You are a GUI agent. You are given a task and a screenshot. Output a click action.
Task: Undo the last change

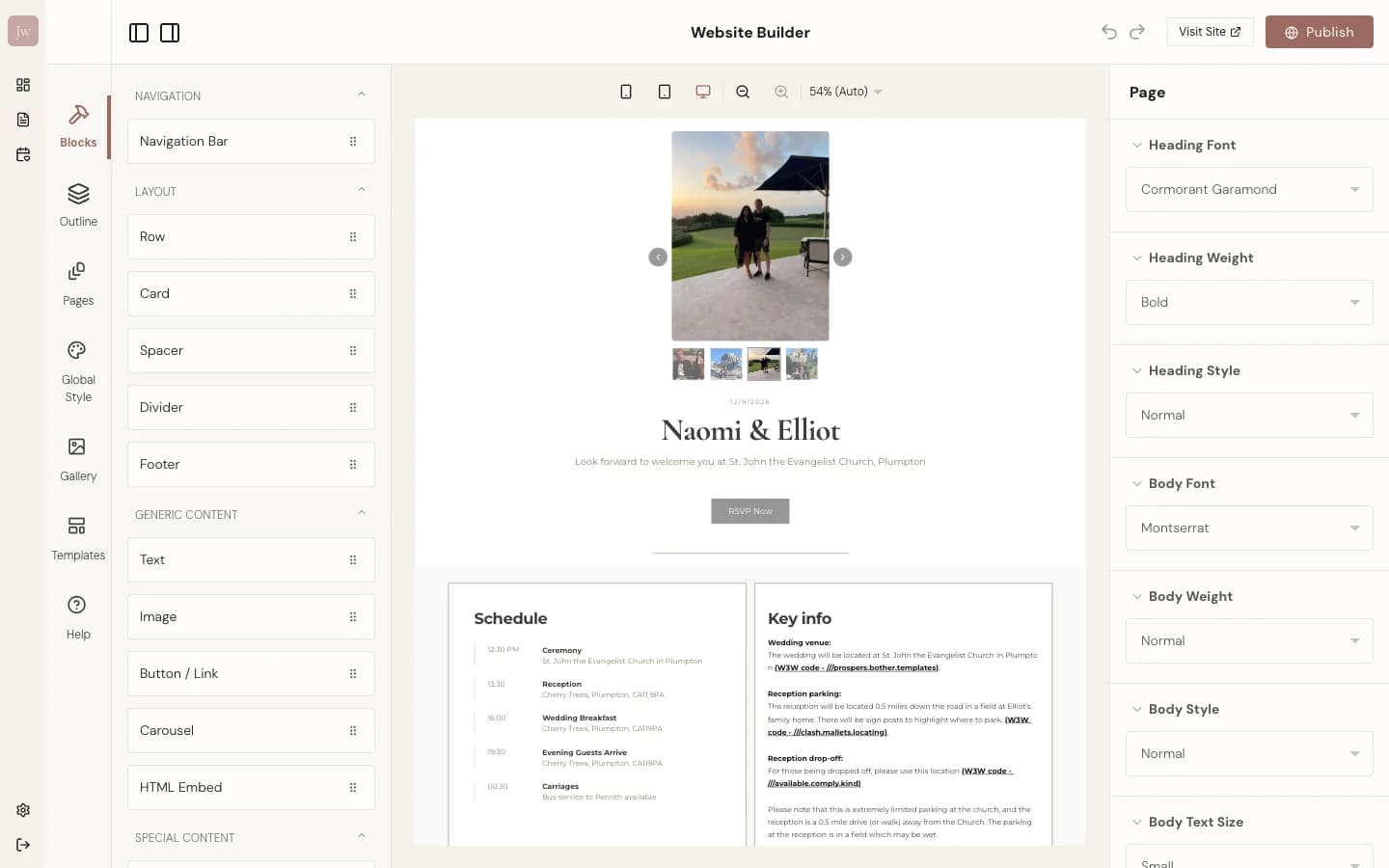point(1108,31)
